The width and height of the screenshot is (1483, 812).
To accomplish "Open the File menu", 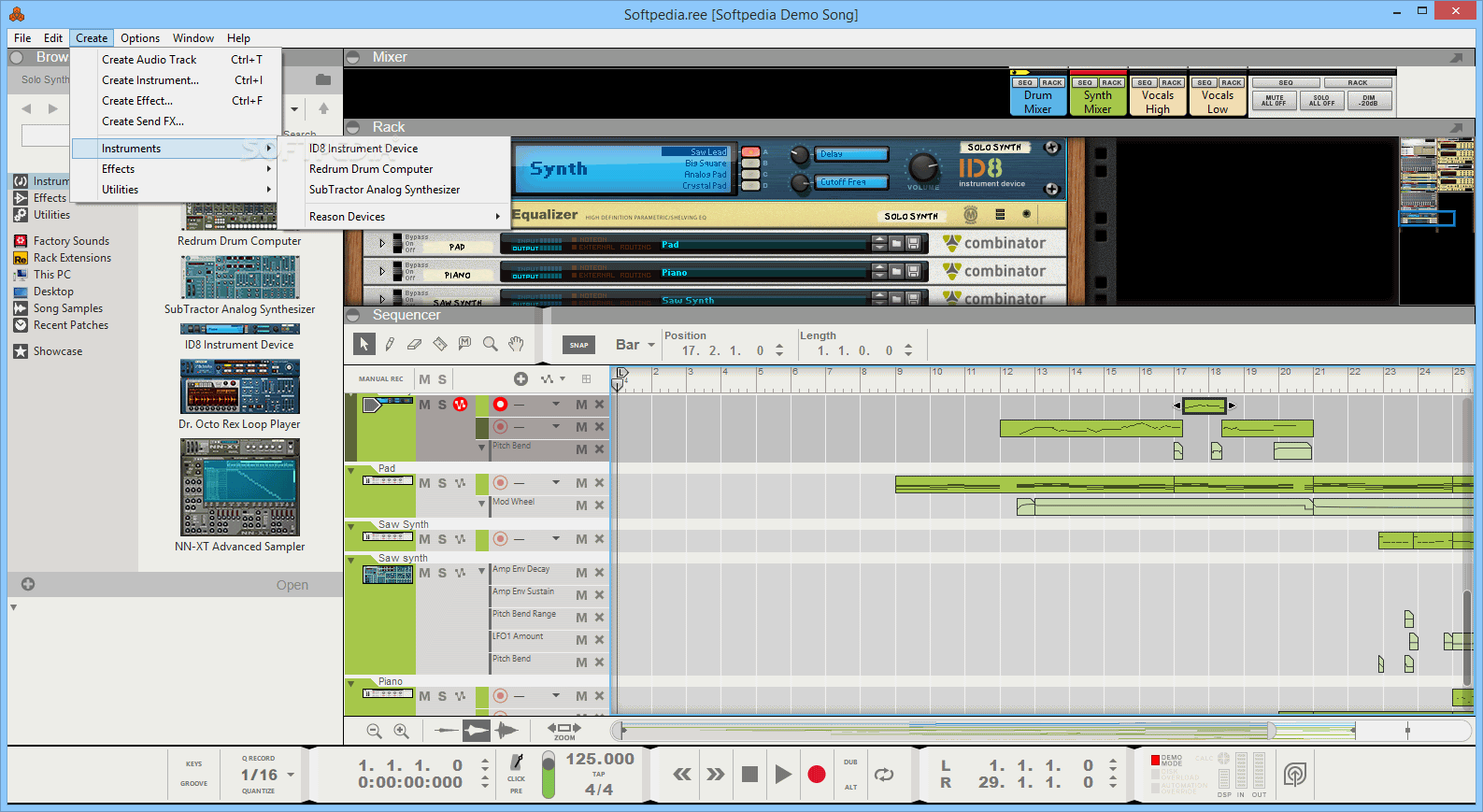I will [22, 38].
